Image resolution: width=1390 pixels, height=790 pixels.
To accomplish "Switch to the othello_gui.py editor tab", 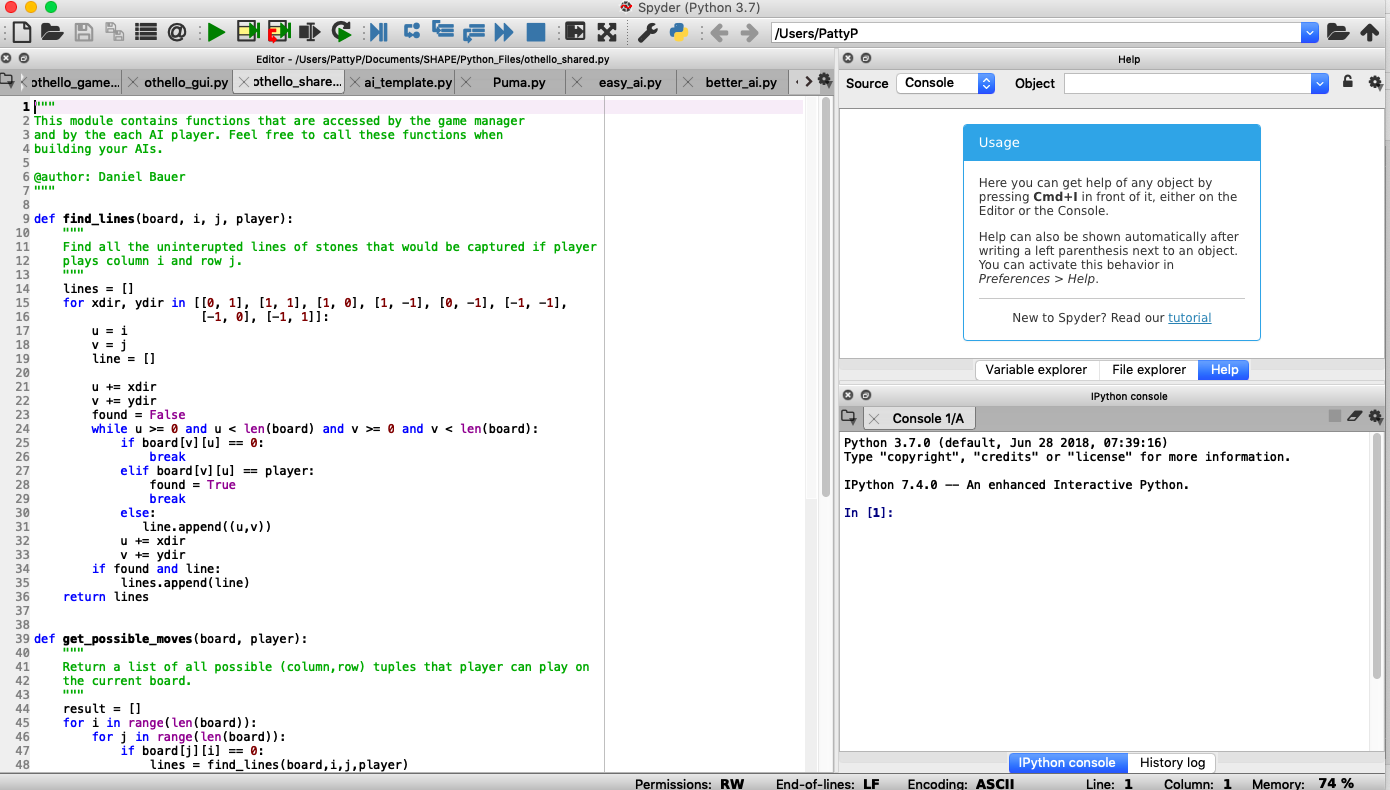I will 185,82.
